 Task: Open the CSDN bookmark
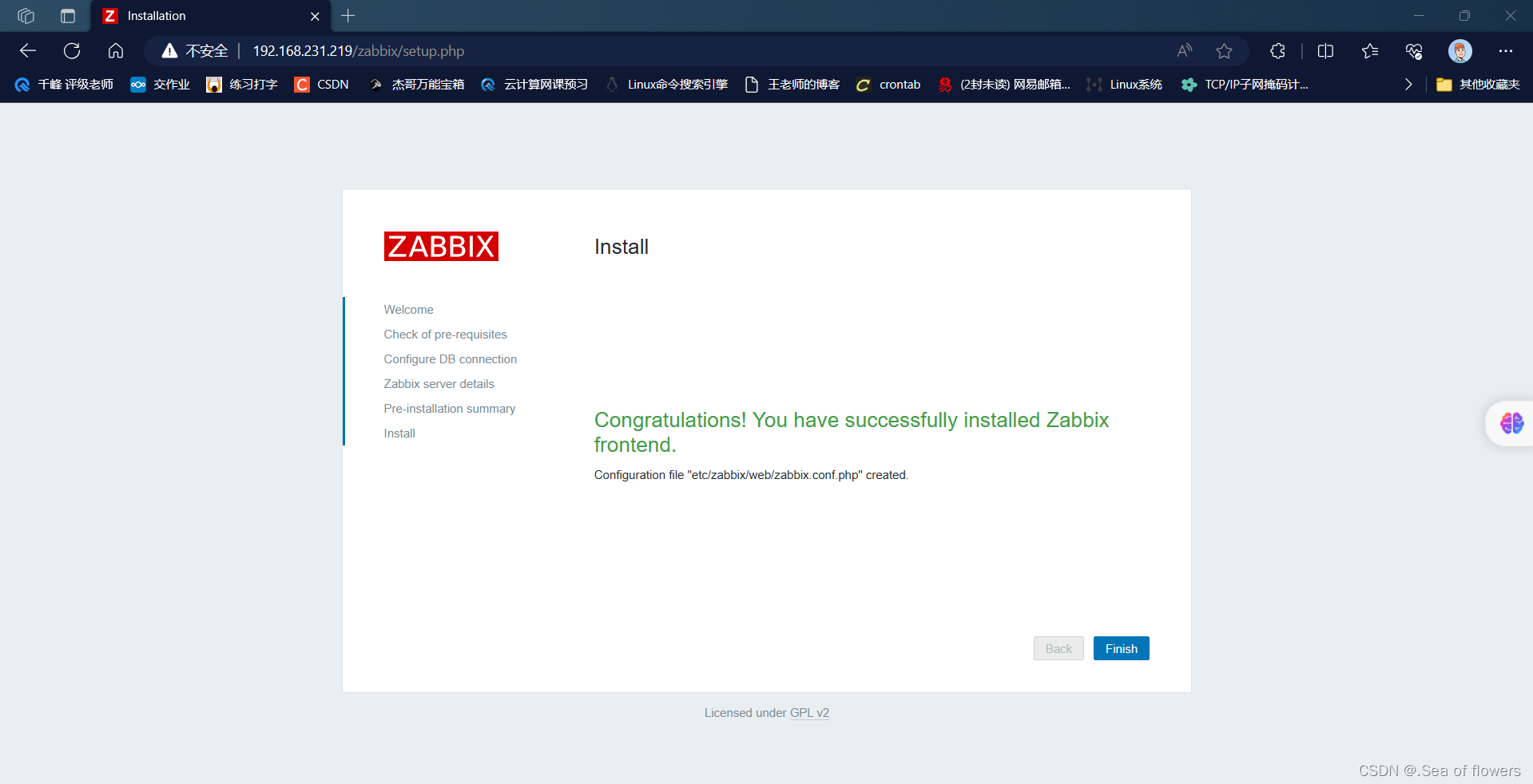click(x=322, y=85)
